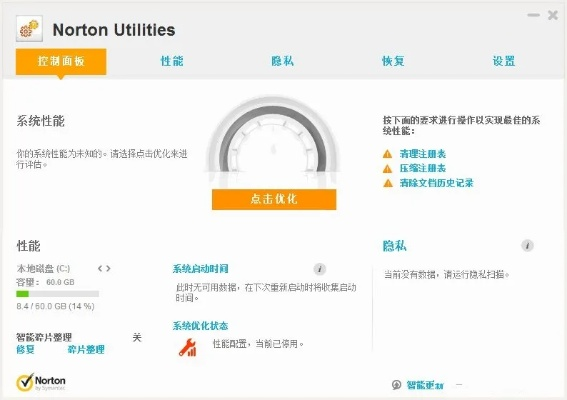Switch to the 性能 tab
Screen dimensions: 567x400
click(172, 61)
